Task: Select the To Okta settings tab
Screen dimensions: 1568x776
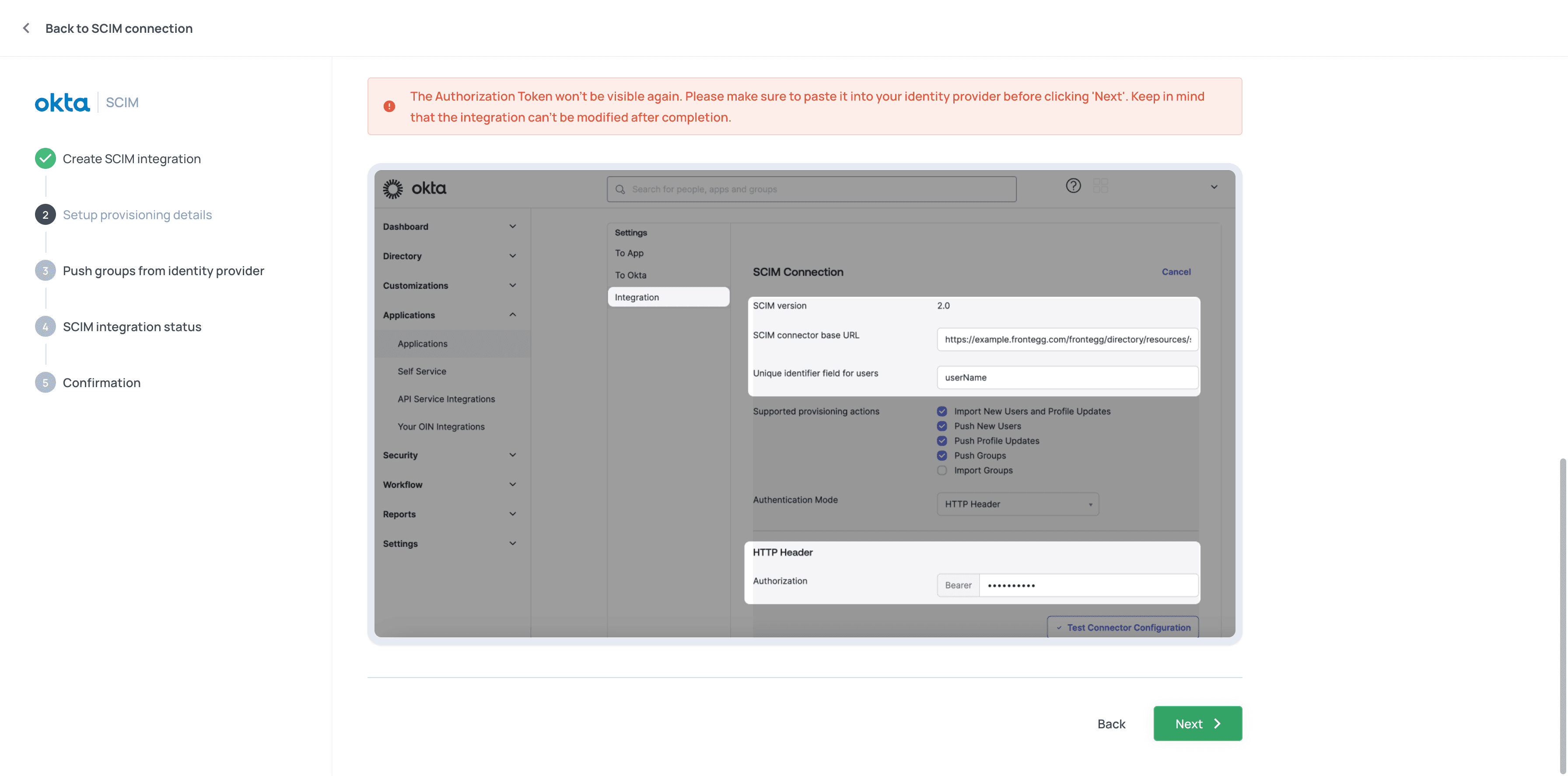Action: click(x=630, y=275)
